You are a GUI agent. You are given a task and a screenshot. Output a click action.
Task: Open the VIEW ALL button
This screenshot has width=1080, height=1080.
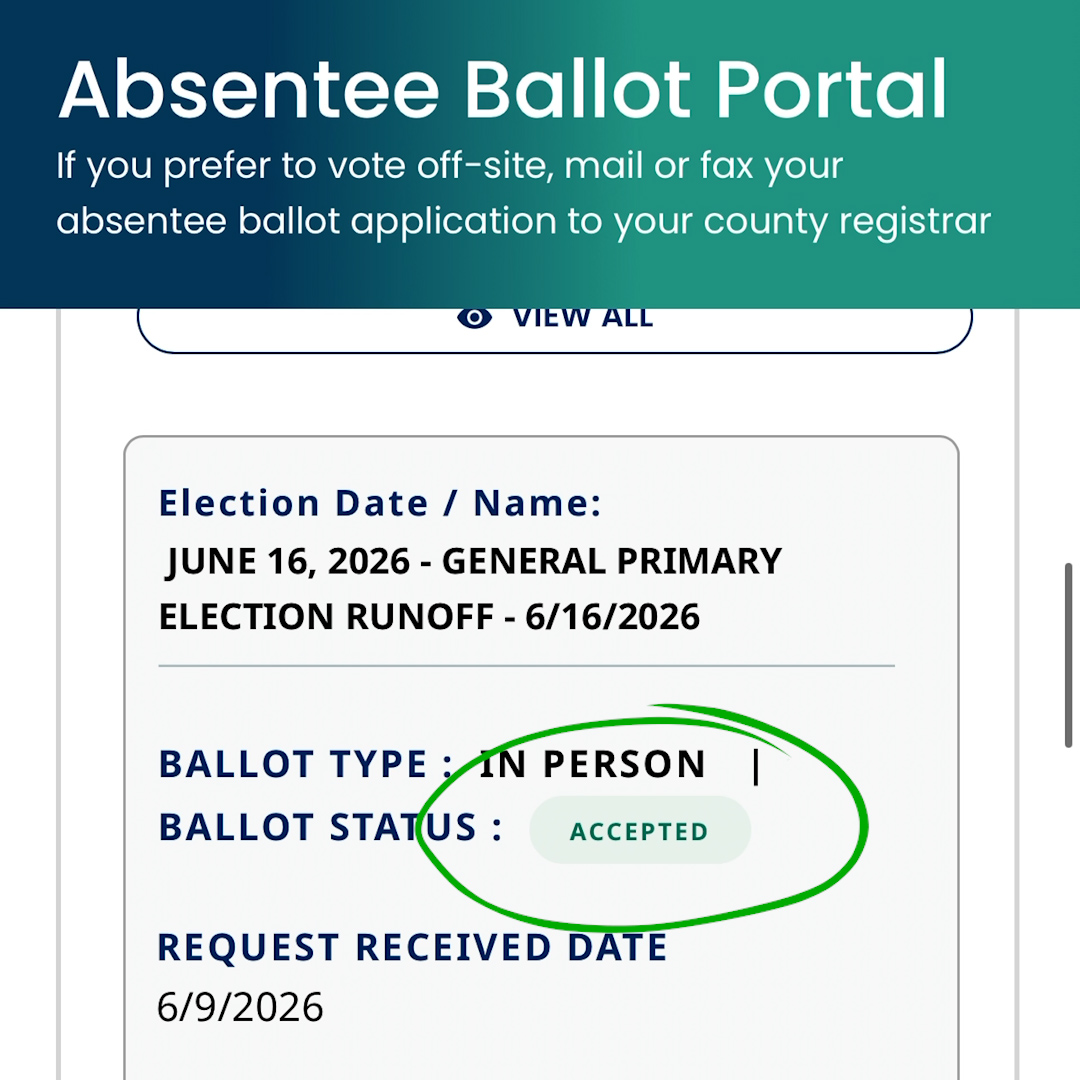pos(554,331)
